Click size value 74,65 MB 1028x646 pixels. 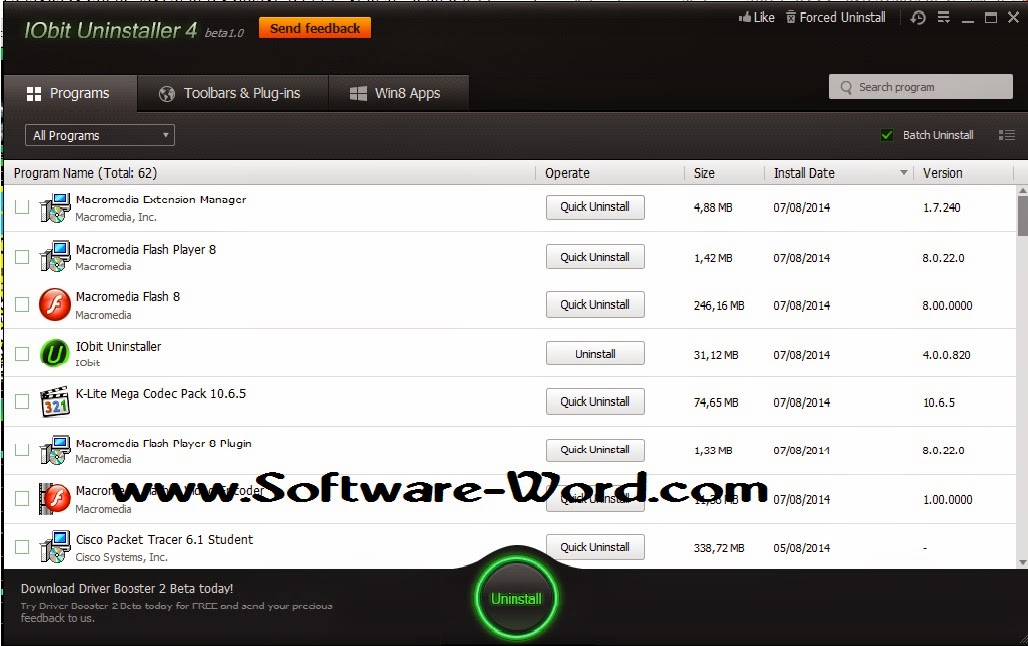tap(716, 403)
